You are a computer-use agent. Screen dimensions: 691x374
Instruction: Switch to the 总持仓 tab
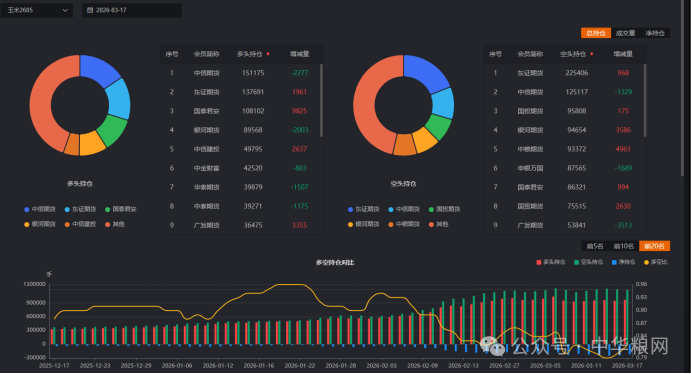[596, 33]
